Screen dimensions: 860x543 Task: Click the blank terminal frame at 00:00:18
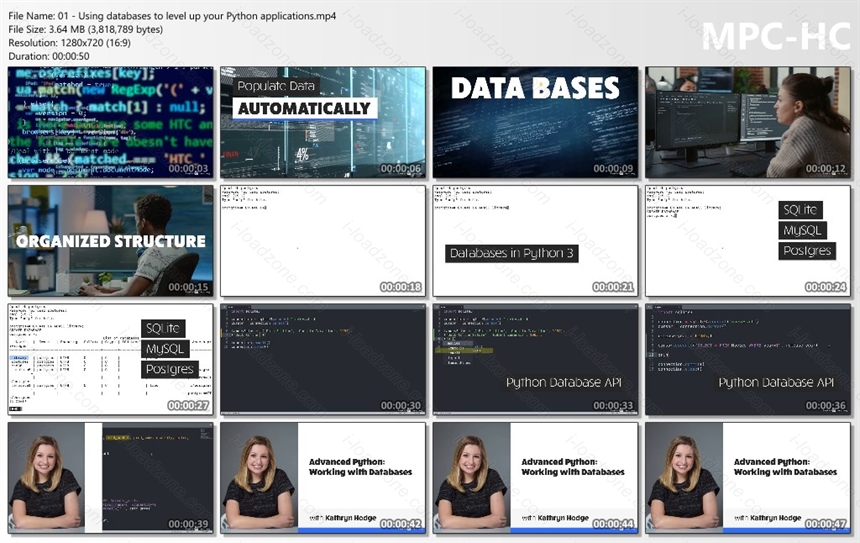click(323, 241)
